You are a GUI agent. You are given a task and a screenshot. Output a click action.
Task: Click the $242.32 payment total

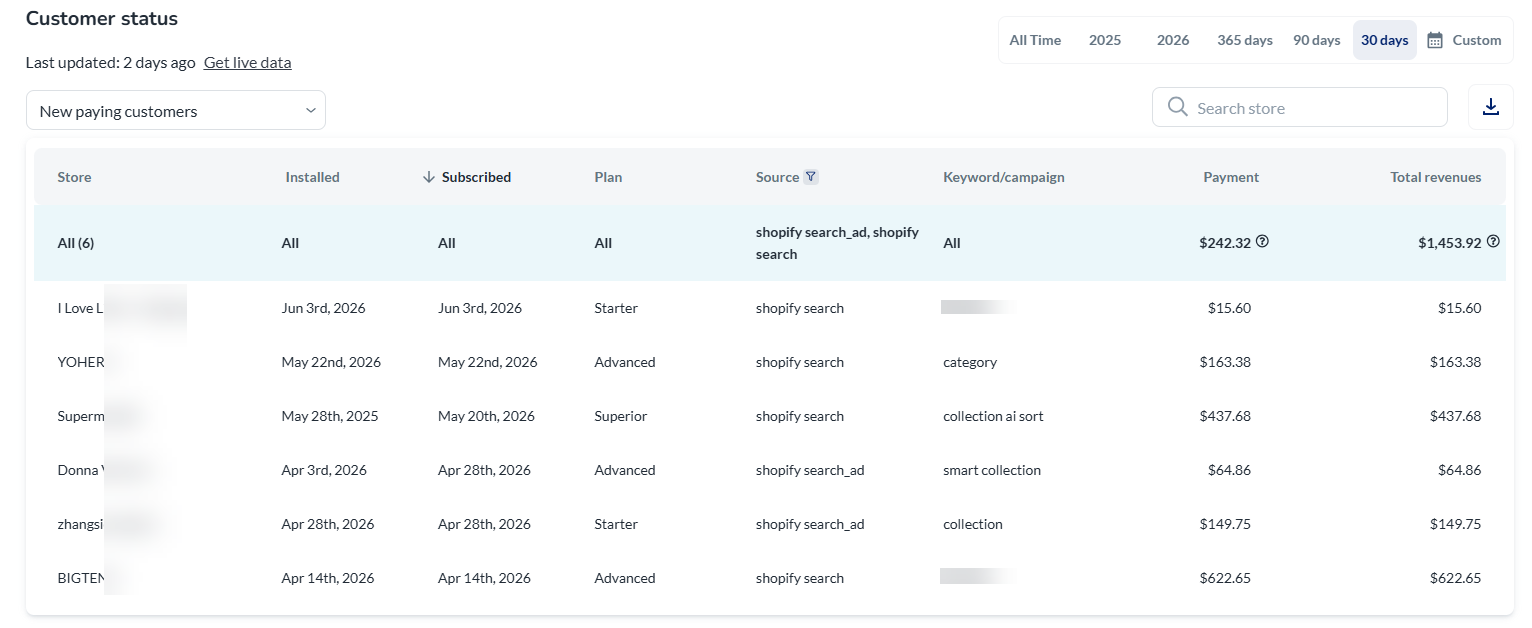coord(1225,242)
